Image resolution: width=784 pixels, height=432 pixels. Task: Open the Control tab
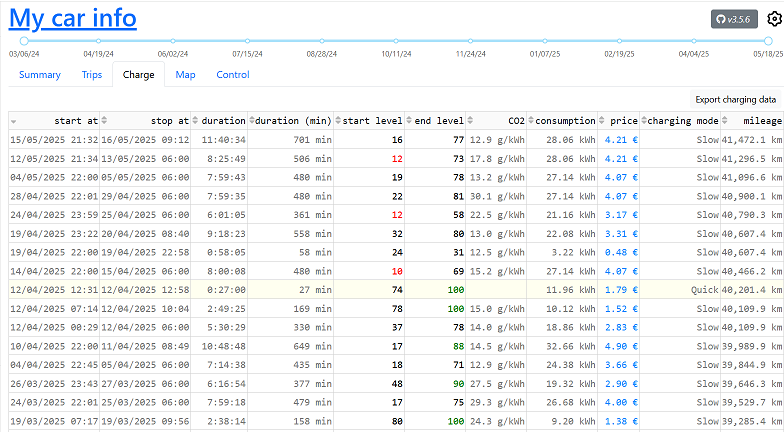[232, 74]
